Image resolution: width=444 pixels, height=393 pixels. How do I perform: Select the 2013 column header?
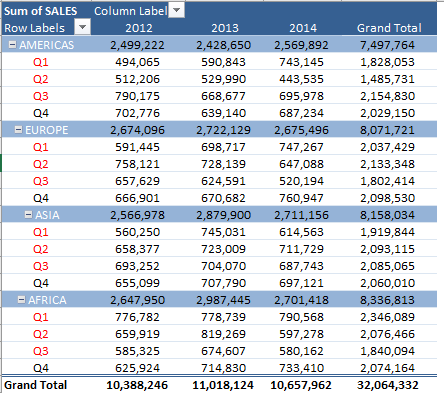225,28
